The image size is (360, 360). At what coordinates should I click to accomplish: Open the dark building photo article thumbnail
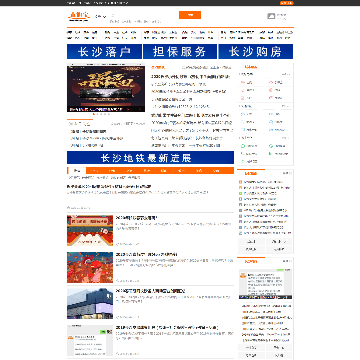click(90, 304)
